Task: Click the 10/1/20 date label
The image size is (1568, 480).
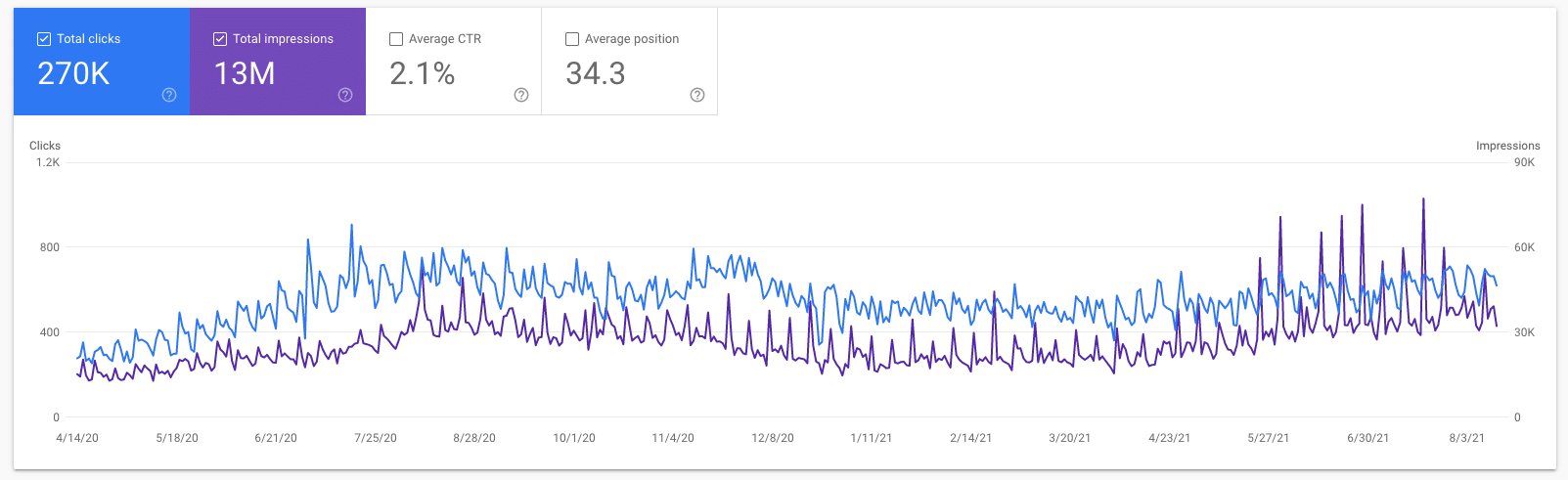Action: click(x=574, y=438)
